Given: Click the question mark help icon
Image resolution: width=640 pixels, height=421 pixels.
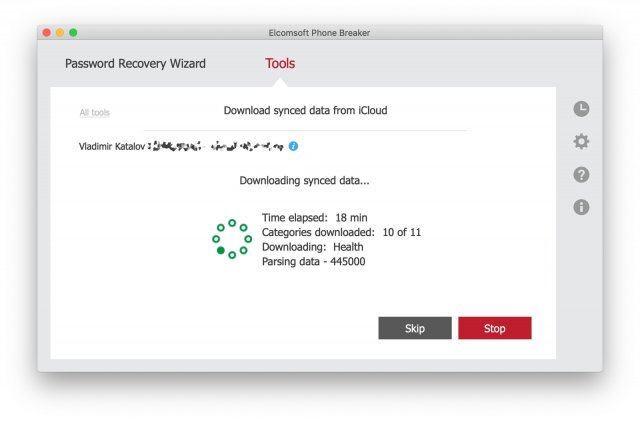Looking at the screenshot, I should [581, 175].
